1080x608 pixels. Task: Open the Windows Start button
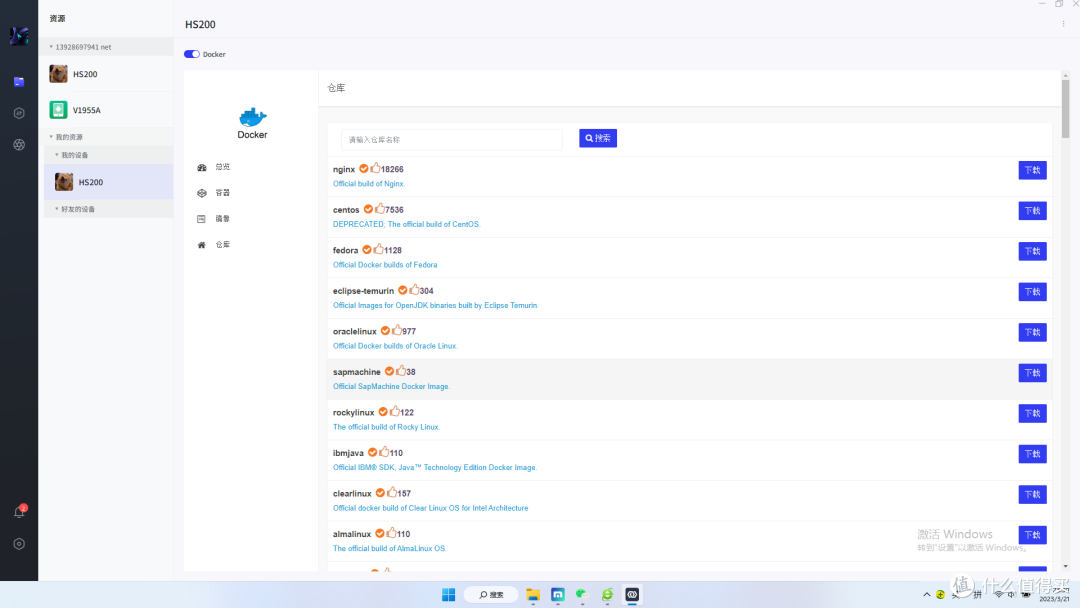[x=448, y=594]
